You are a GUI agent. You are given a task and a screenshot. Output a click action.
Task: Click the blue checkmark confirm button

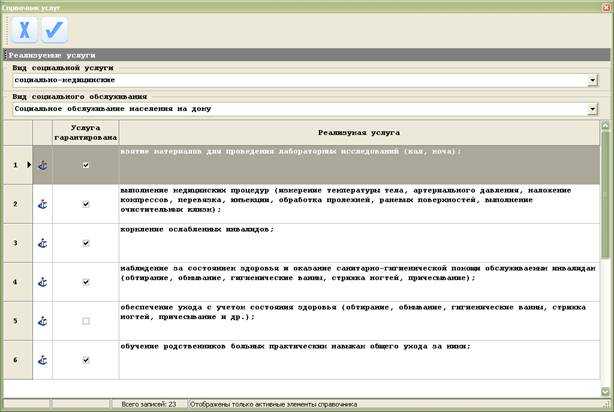(x=54, y=30)
